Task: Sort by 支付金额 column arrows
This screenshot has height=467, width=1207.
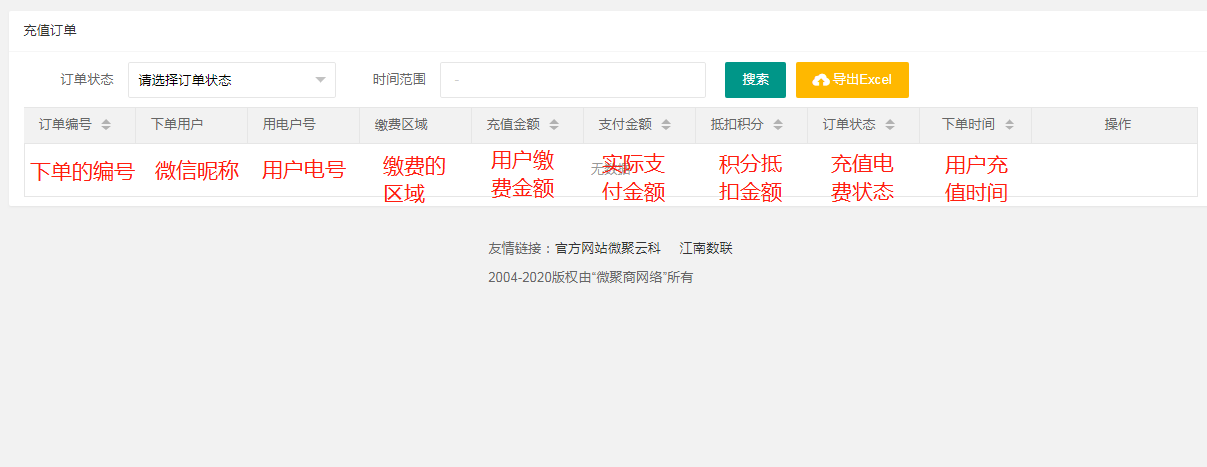Action: 666,125
